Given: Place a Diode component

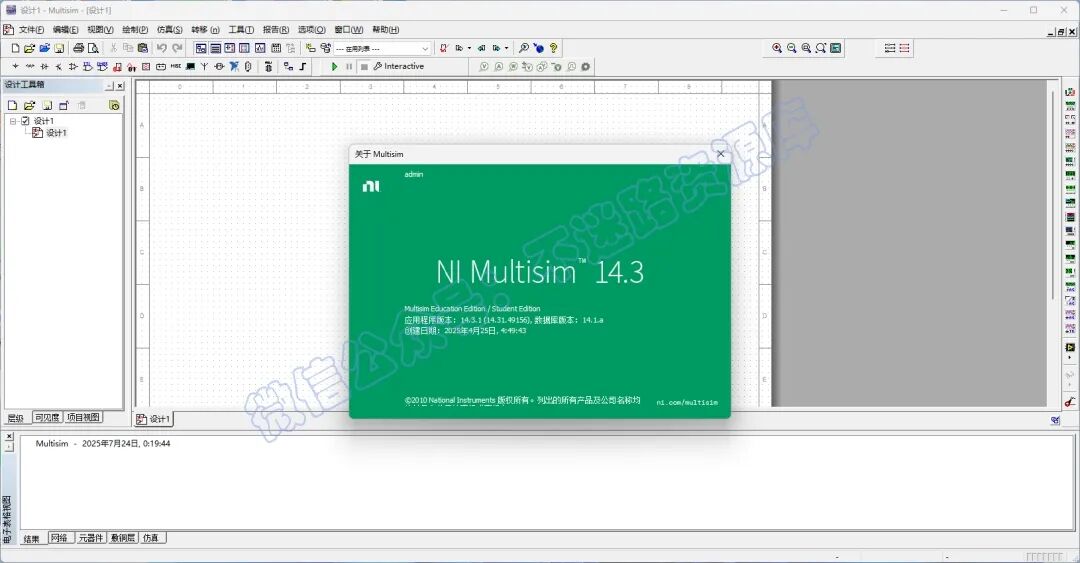Looking at the screenshot, I should [x=45, y=67].
